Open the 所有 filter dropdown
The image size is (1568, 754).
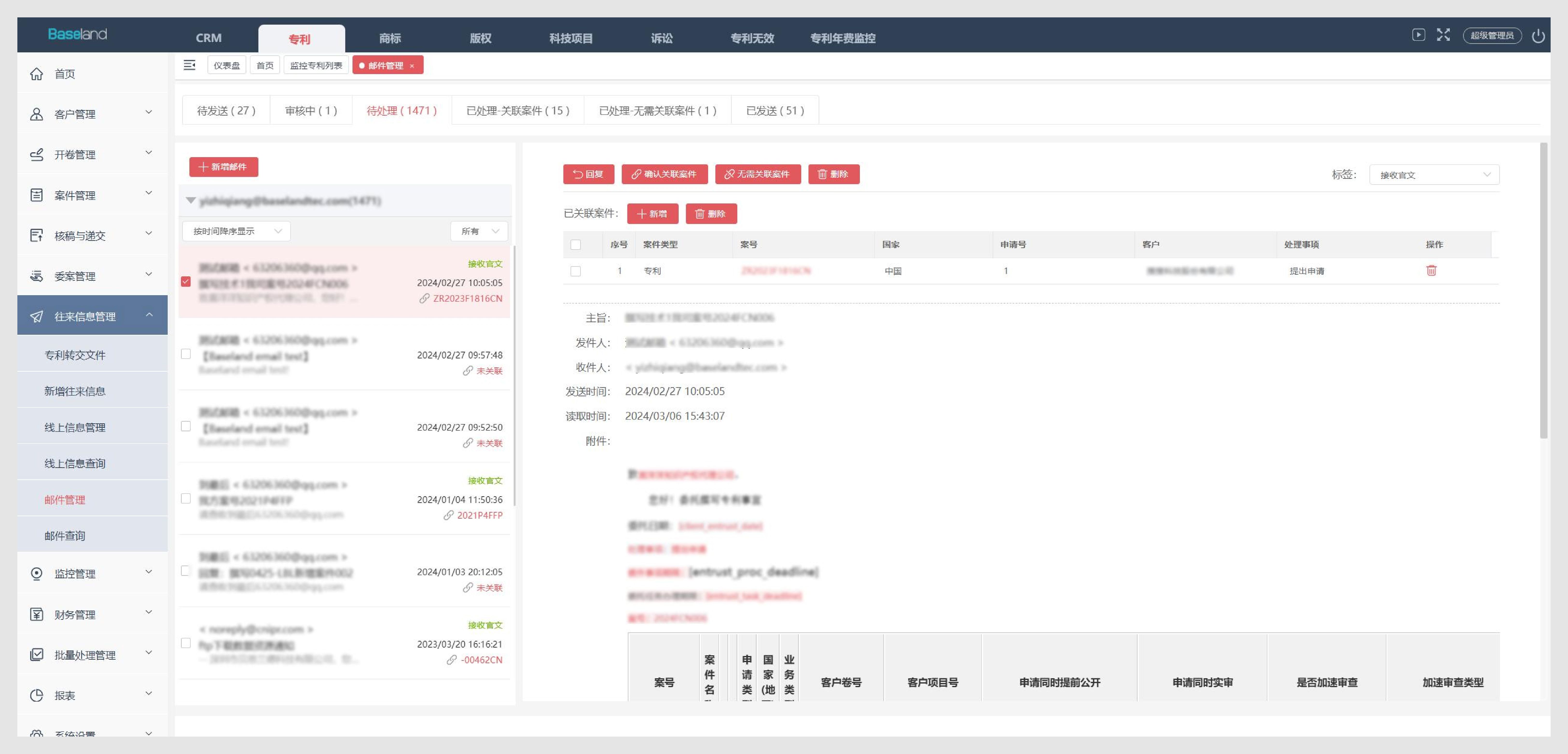pos(479,231)
